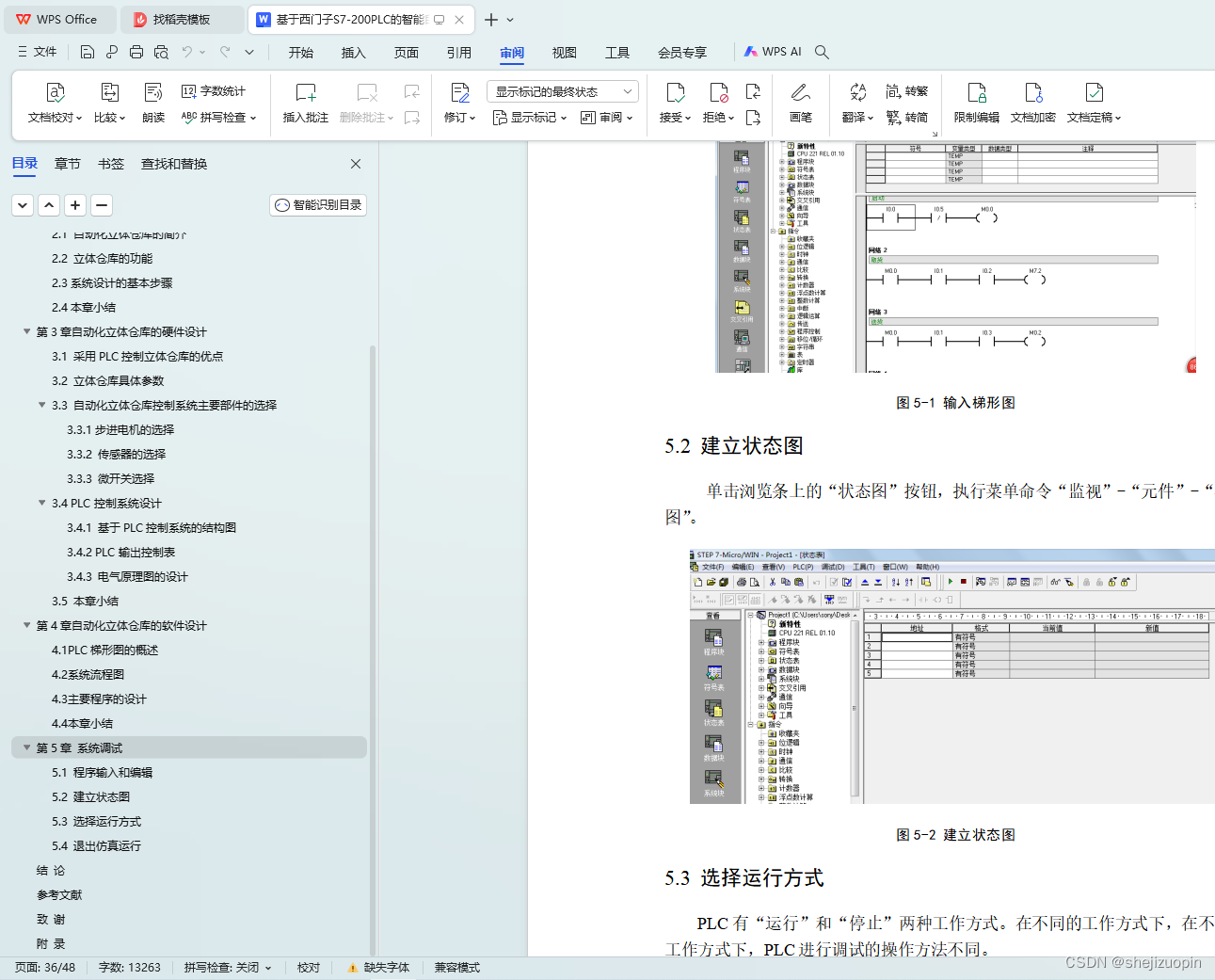Screen dimensions: 1215x980
Task: Open the 插入 ribbon tab
Action: point(353,53)
